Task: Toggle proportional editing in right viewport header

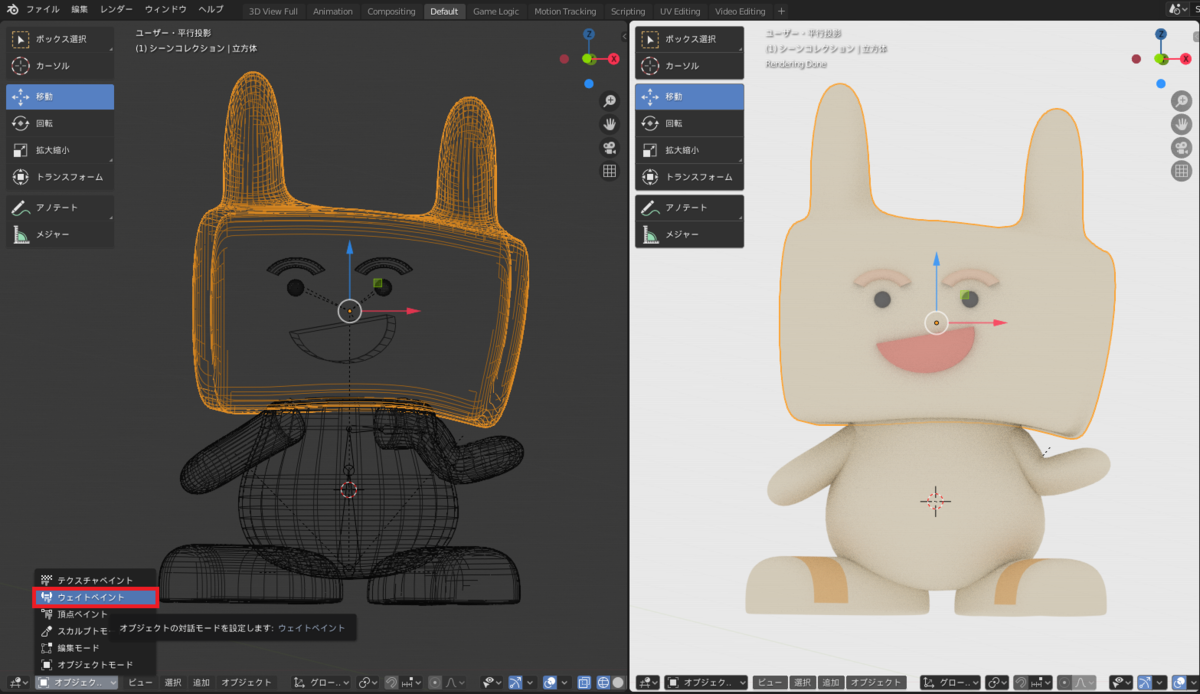Action: click(1064, 683)
